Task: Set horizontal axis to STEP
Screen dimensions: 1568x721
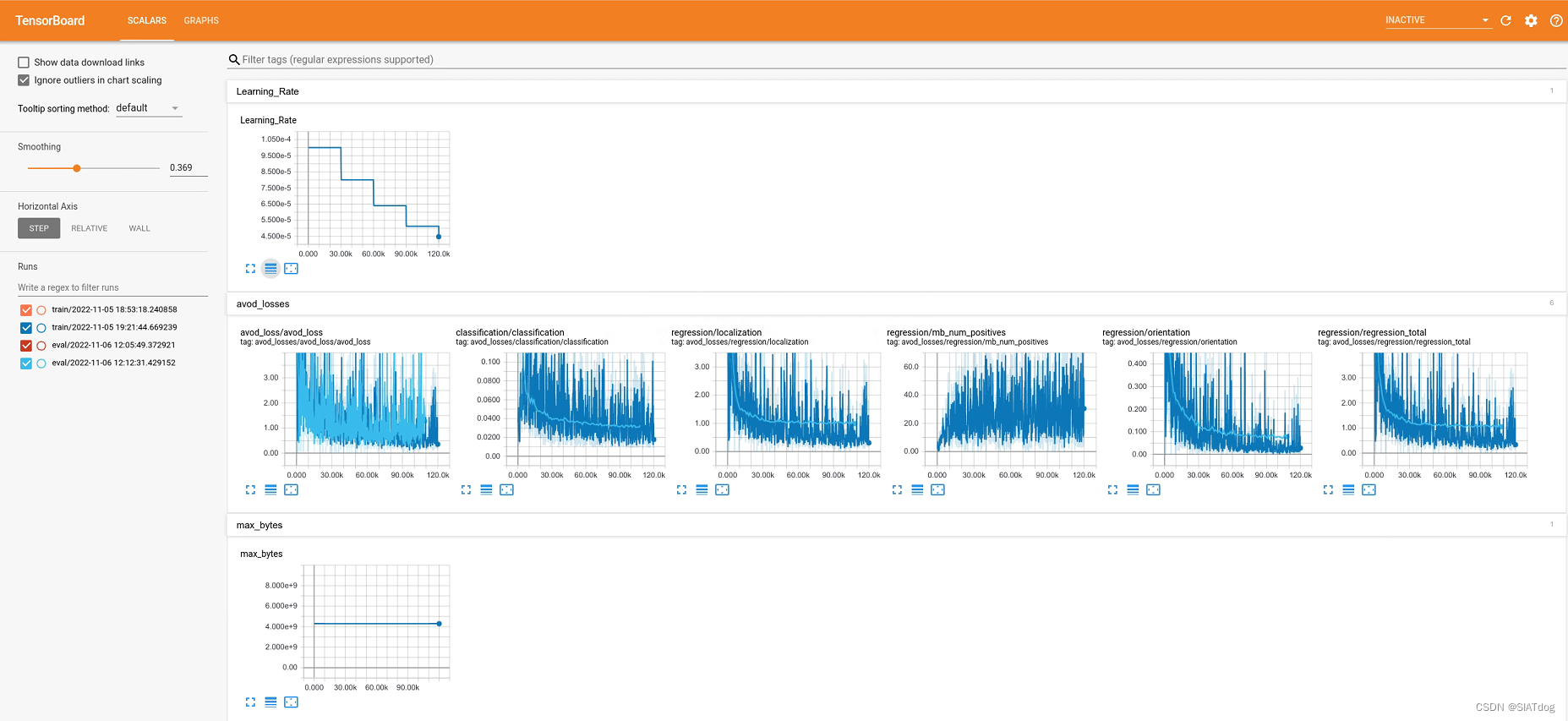Action: click(39, 228)
